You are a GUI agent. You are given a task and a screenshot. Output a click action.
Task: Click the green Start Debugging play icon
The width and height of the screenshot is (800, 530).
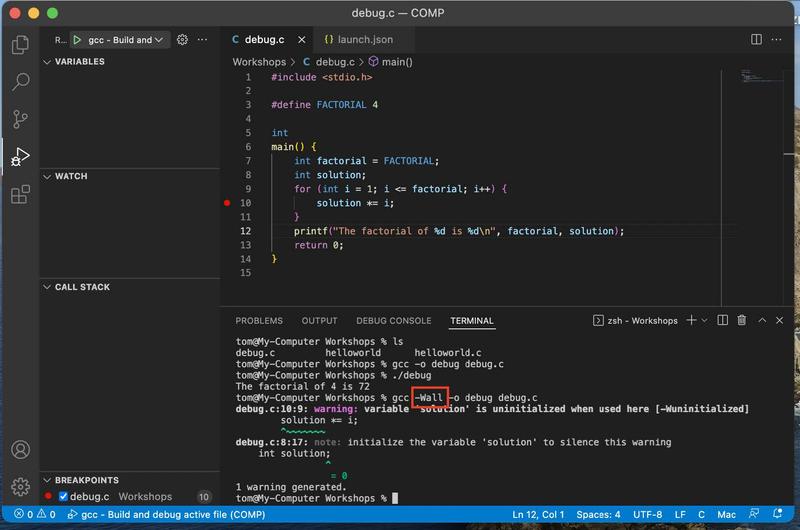(77, 40)
